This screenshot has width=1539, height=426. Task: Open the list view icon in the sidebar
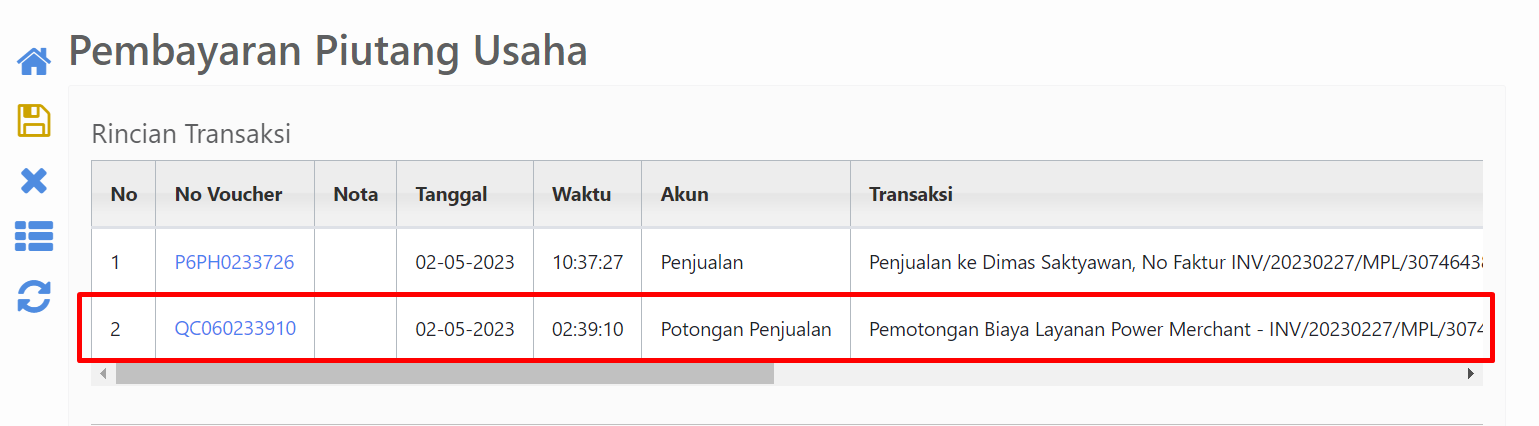tap(34, 237)
